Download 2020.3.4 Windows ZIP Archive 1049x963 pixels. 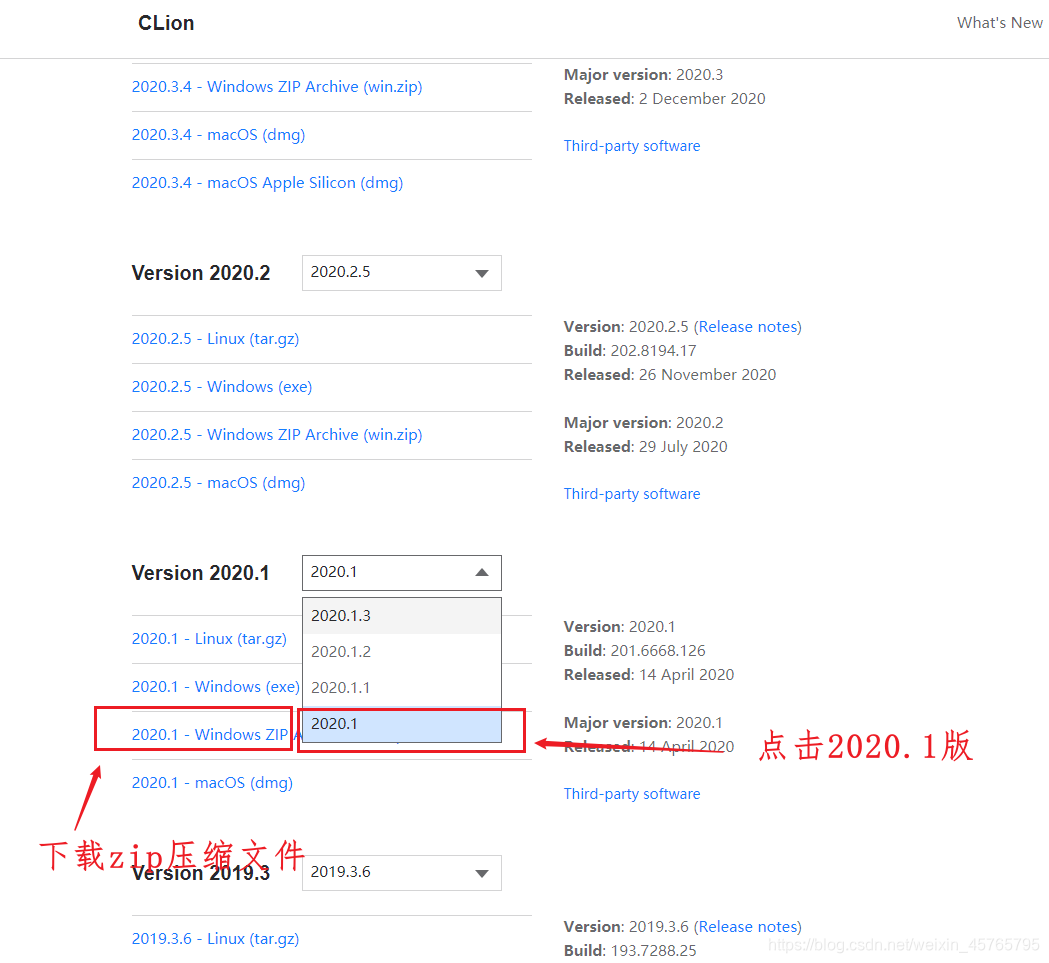tap(277, 87)
